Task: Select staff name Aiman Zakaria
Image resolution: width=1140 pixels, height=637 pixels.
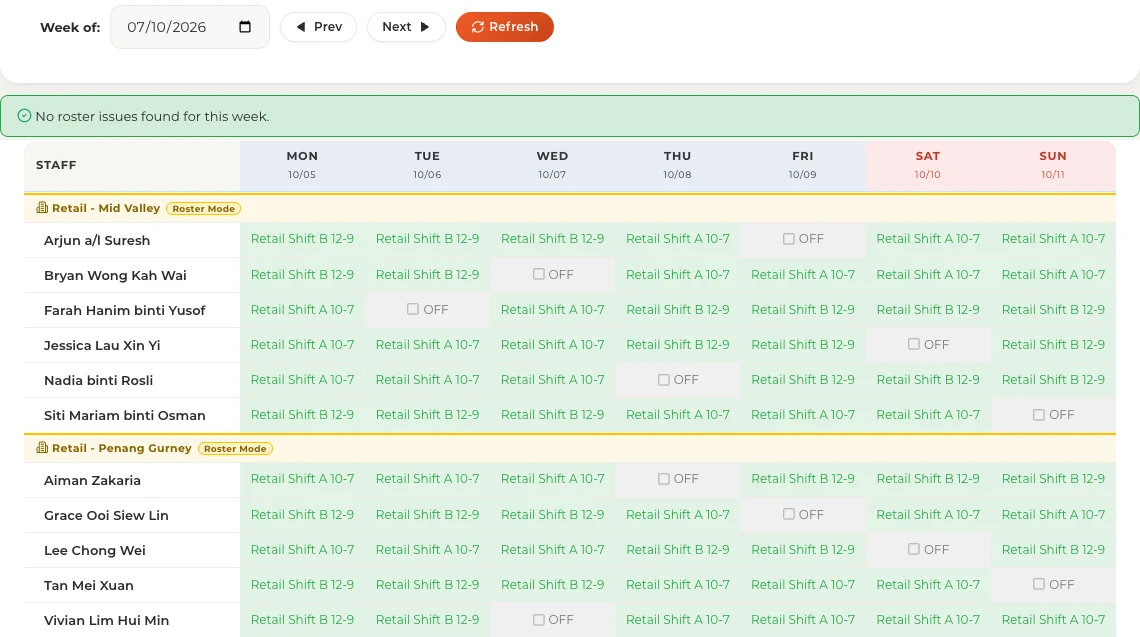Action: pyautogui.click(x=92, y=481)
